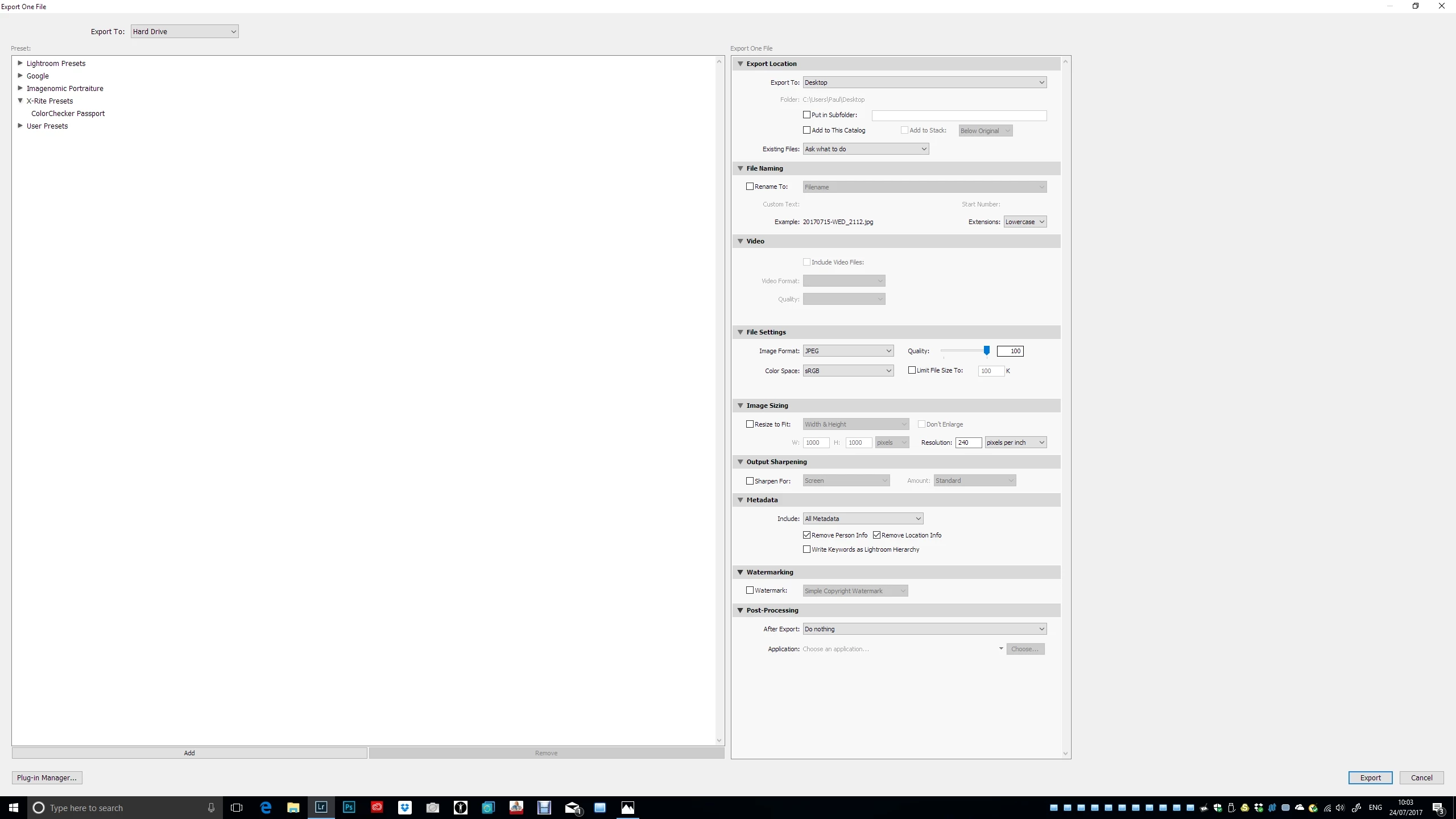Image resolution: width=1456 pixels, height=819 pixels.
Task: Click the Resolution input field
Action: 967,442
